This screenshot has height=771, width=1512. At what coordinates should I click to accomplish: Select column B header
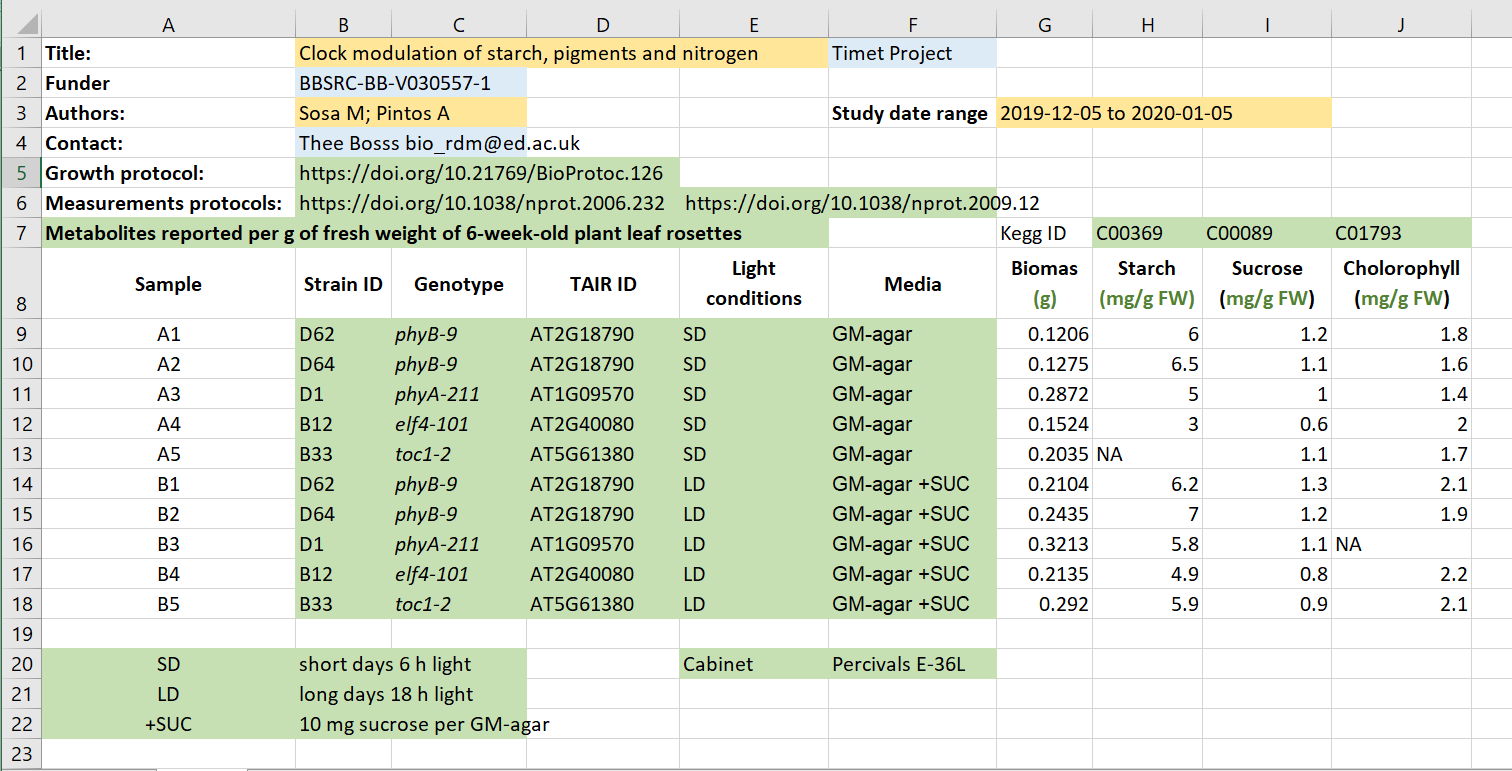tap(343, 25)
